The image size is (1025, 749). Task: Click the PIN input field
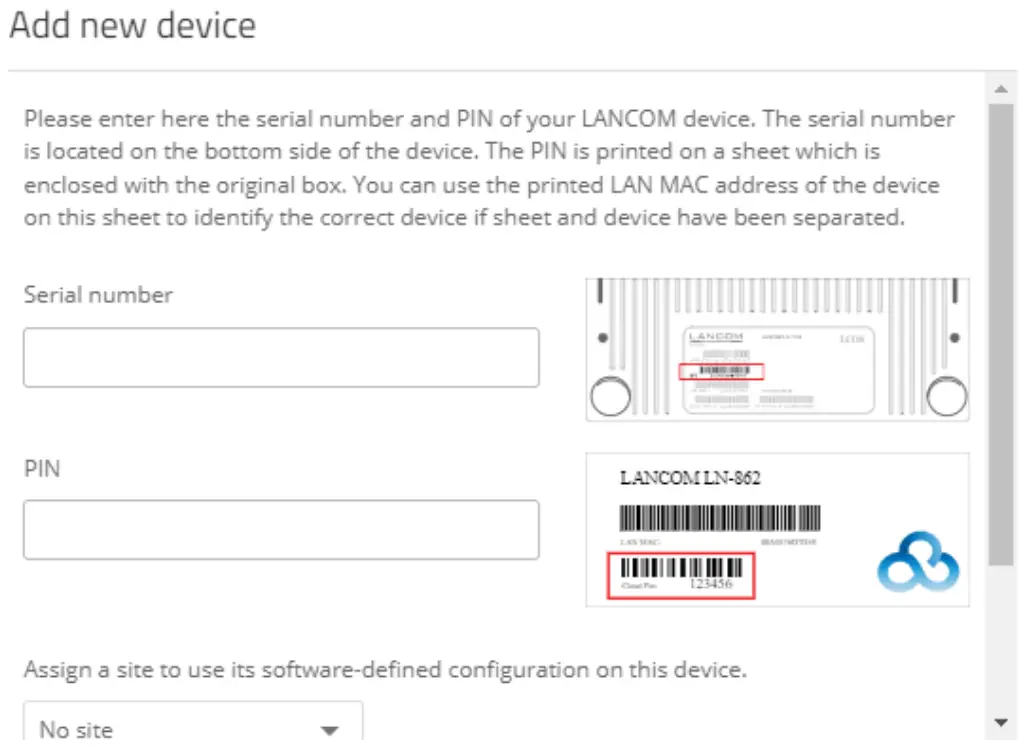281,530
